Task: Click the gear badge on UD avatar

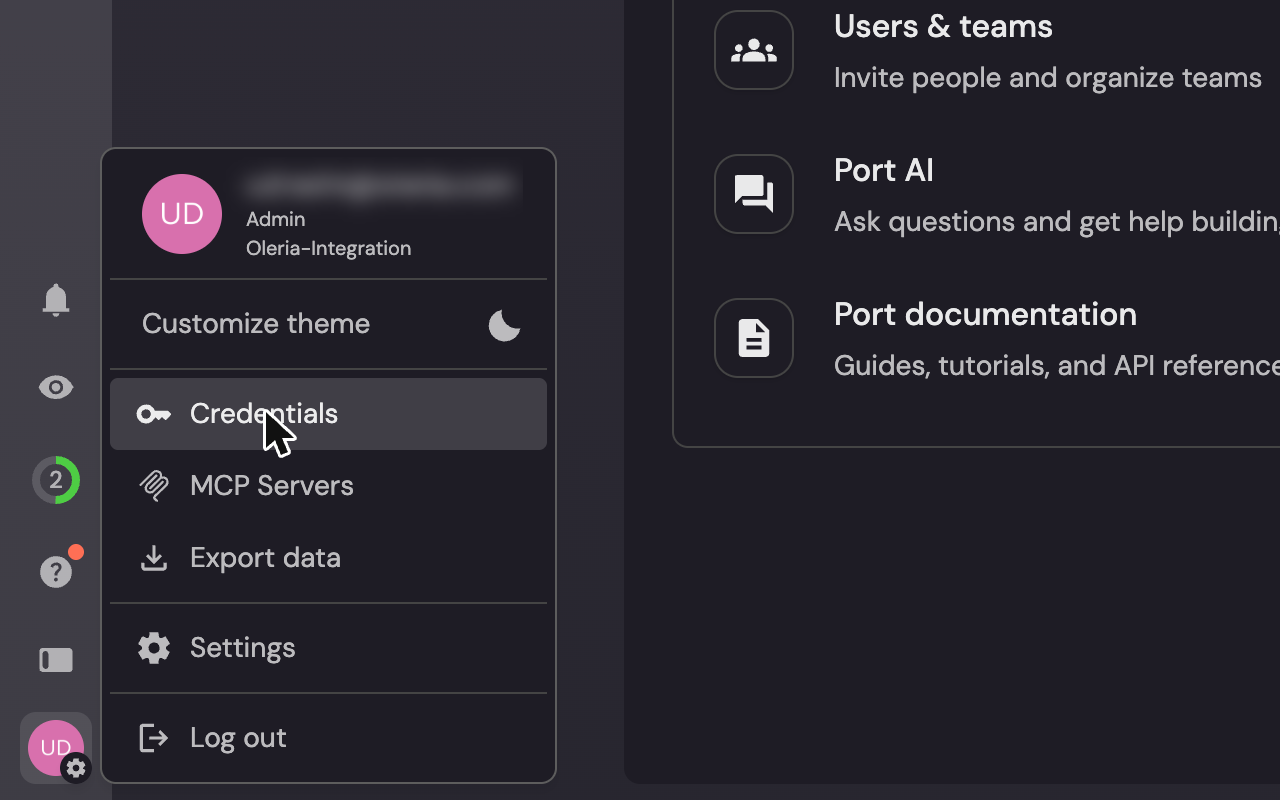Action: pyautogui.click(x=76, y=768)
